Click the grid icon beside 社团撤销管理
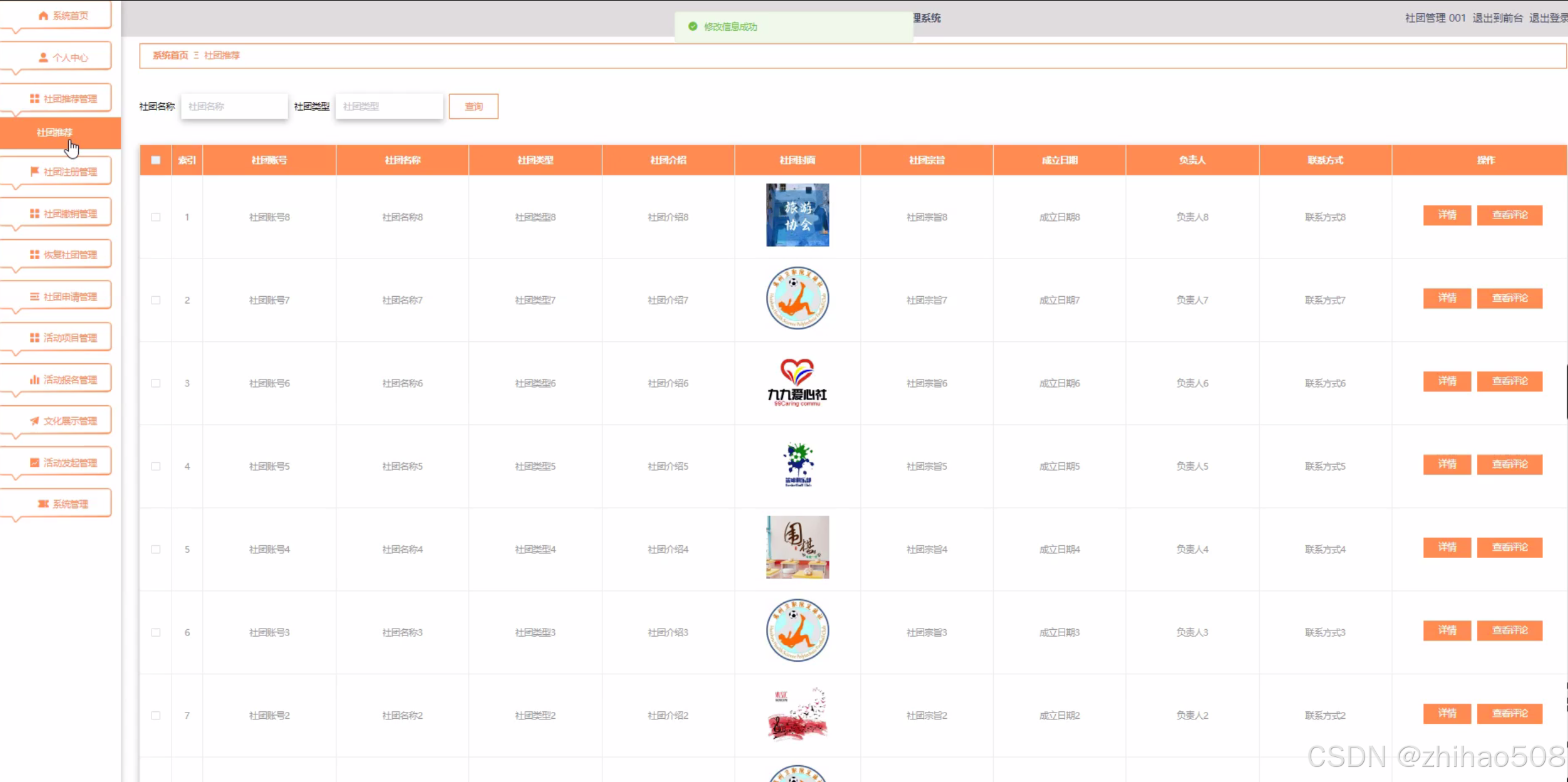Viewport: 1568px width, 782px height. (x=34, y=214)
